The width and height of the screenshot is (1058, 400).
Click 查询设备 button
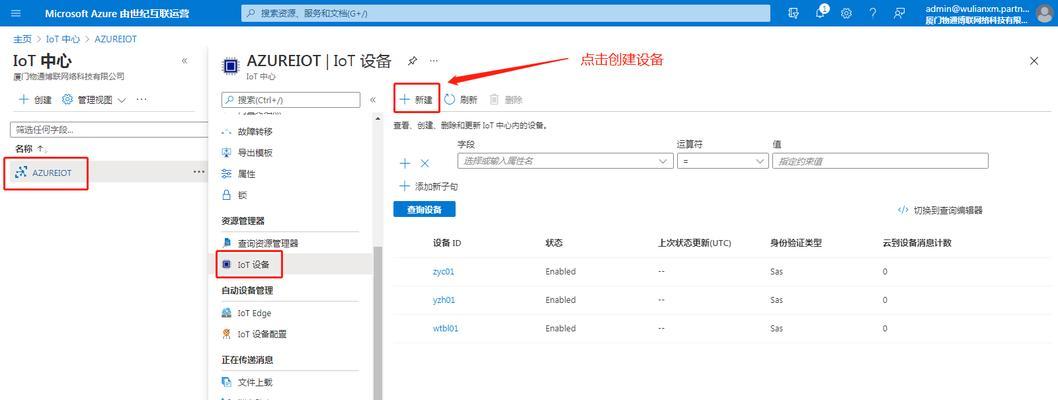[424, 210]
